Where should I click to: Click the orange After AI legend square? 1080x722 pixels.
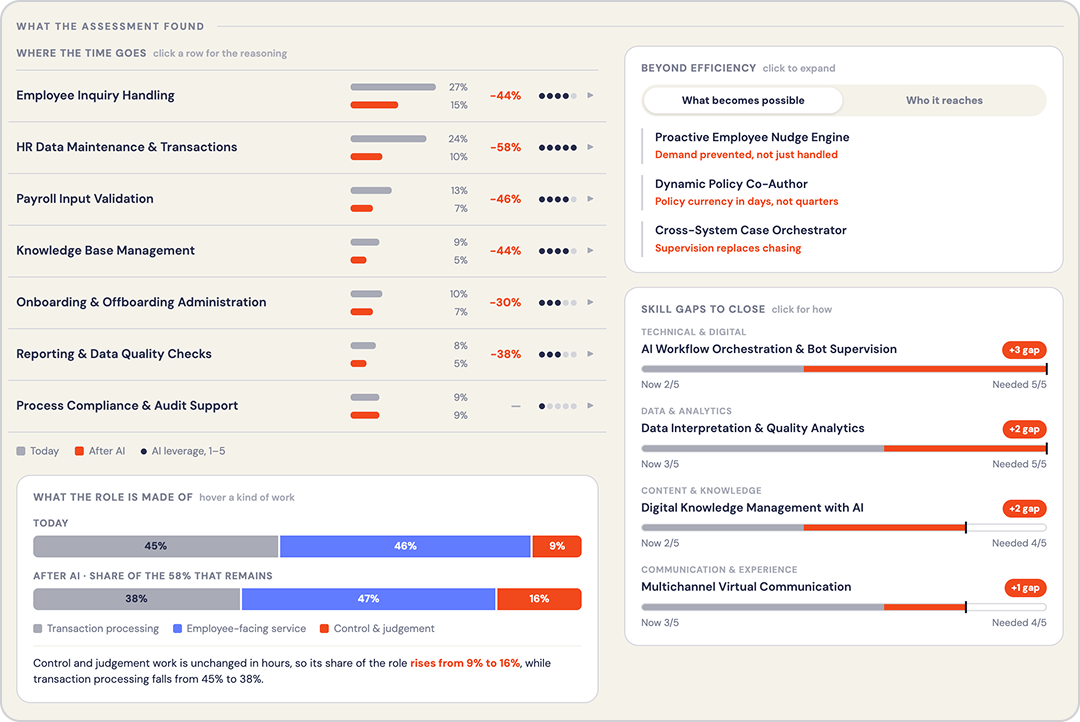pyautogui.click(x=79, y=451)
